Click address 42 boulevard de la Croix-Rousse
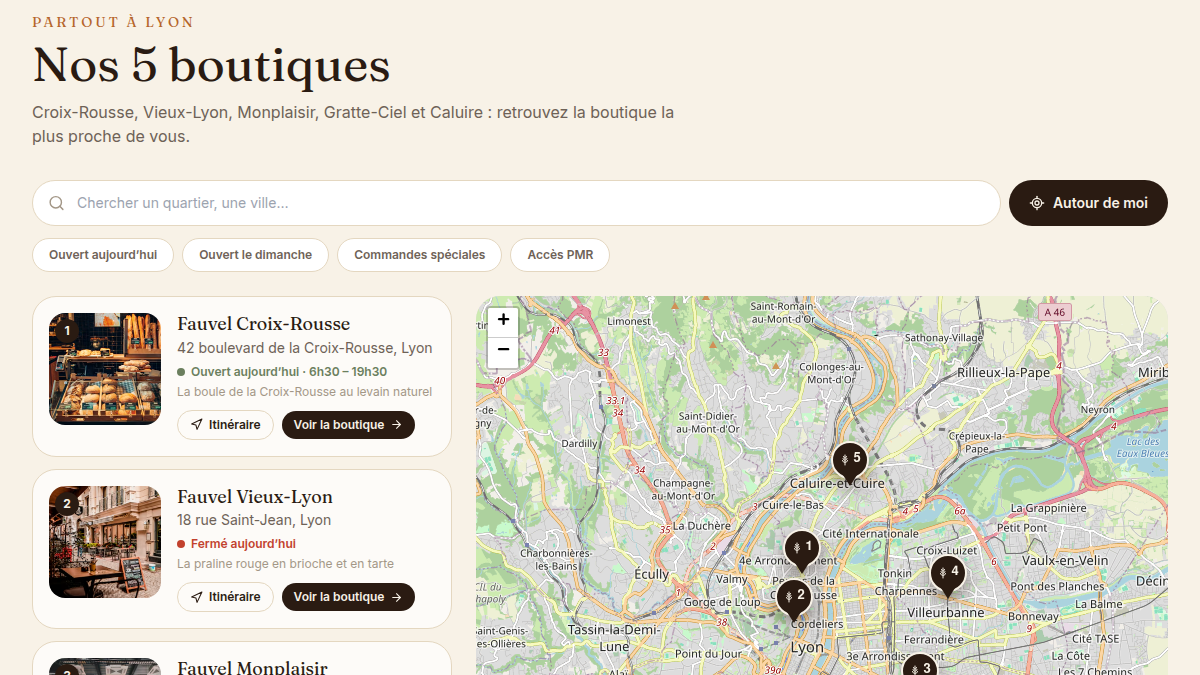Screen dimensions: 1200x675 tap(305, 348)
